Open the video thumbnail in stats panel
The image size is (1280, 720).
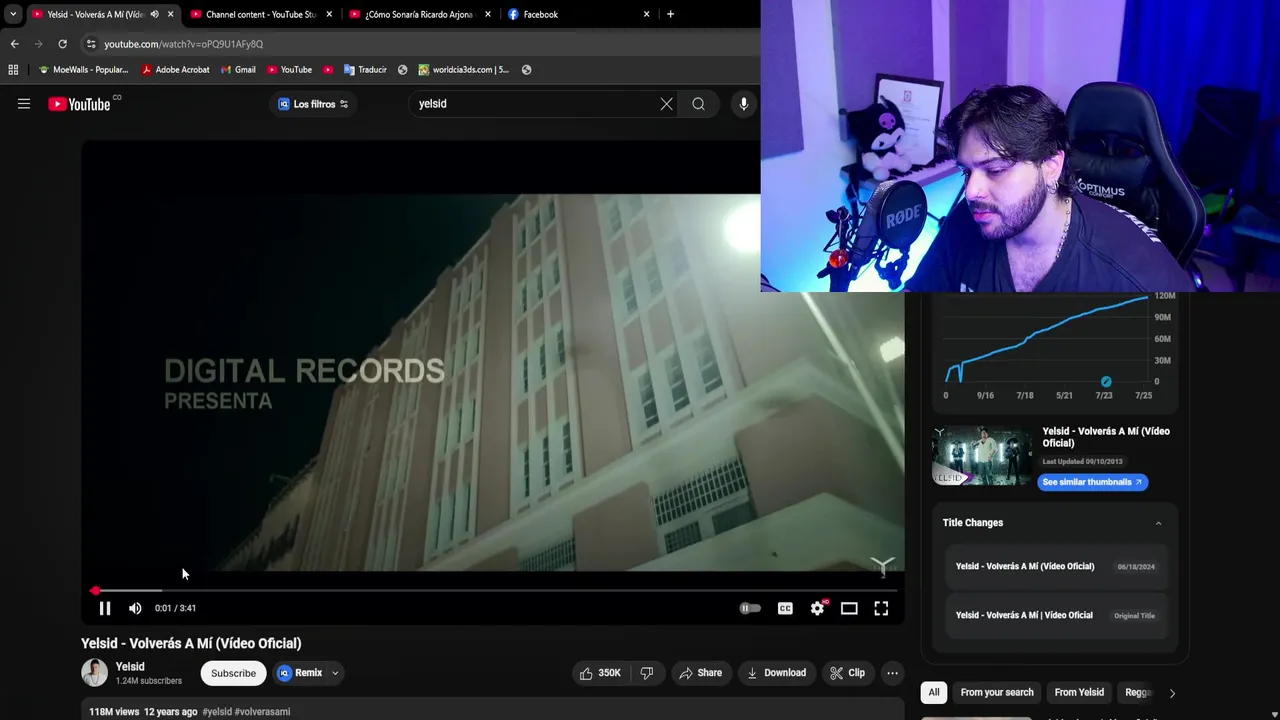click(982, 456)
